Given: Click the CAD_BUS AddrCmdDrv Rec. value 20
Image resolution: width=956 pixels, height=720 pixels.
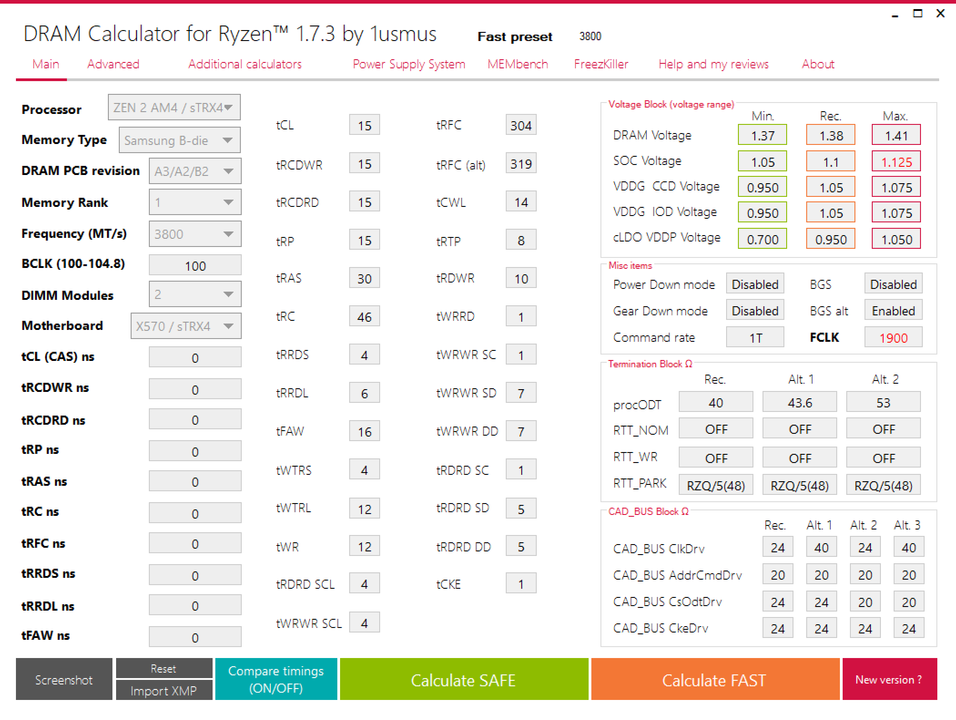Looking at the screenshot, I should [x=777, y=574].
